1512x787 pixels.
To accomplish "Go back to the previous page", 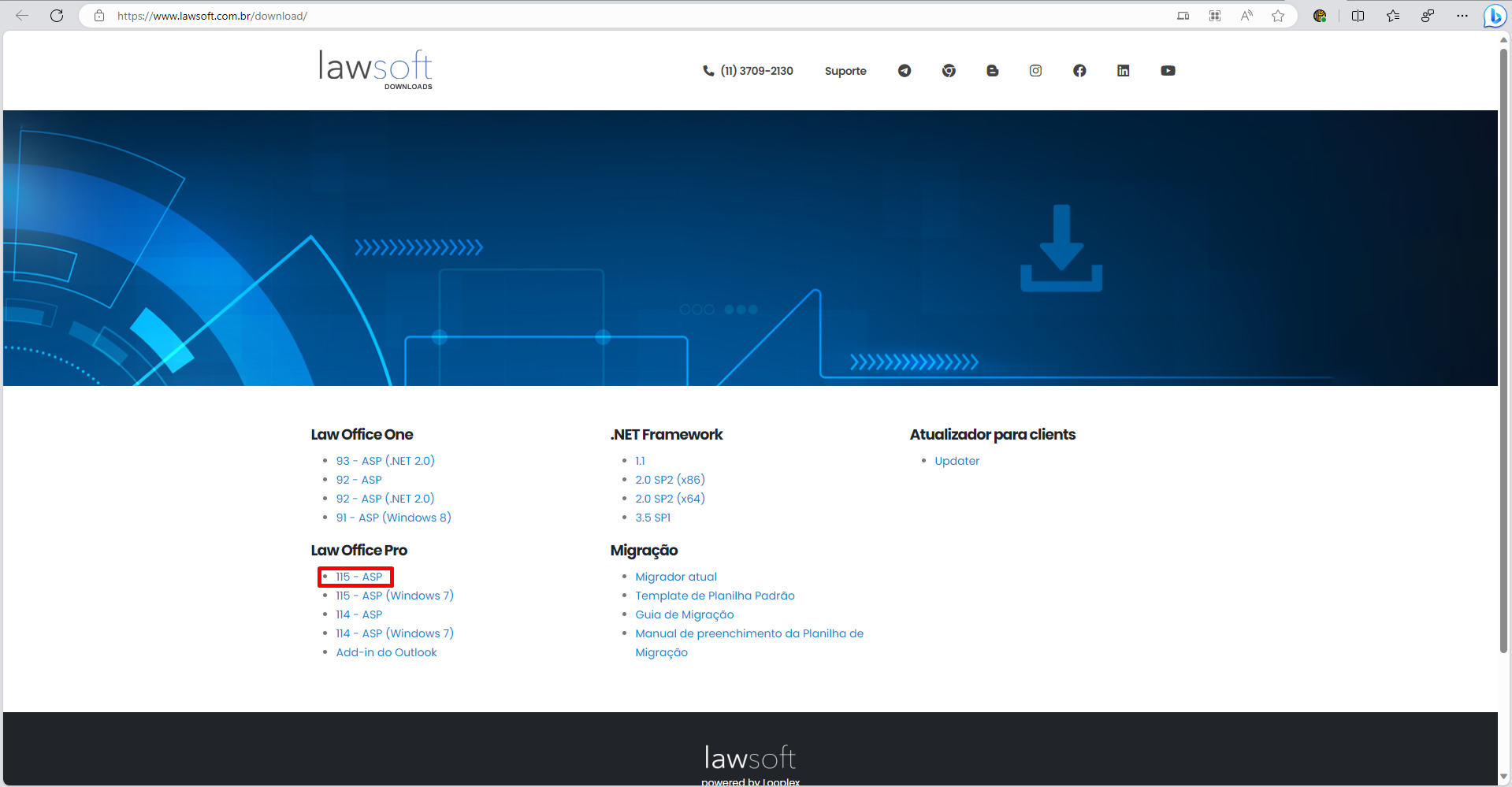I will click(22, 16).
